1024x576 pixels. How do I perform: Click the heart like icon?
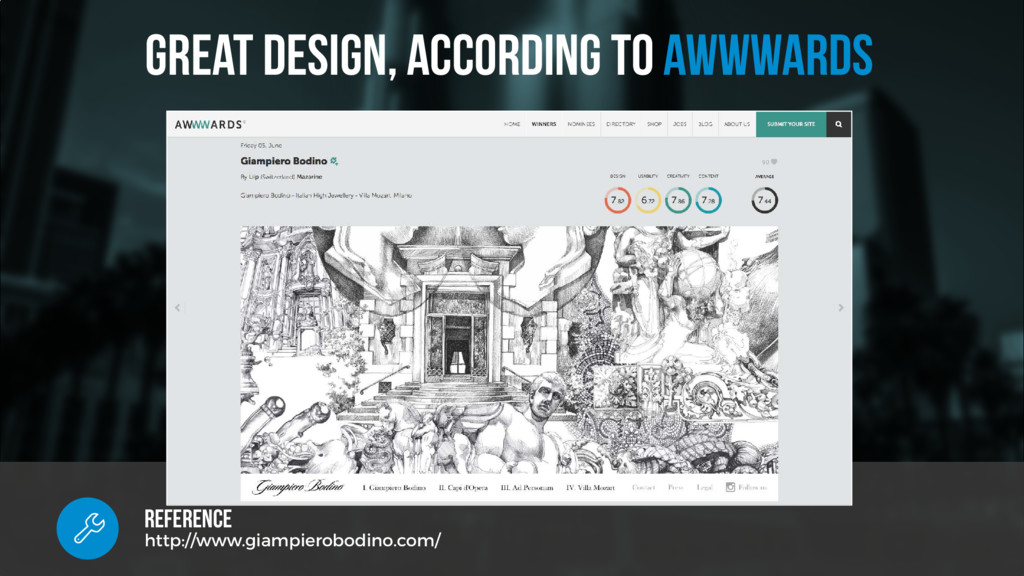pyautogui.click(x=774, y=161)
